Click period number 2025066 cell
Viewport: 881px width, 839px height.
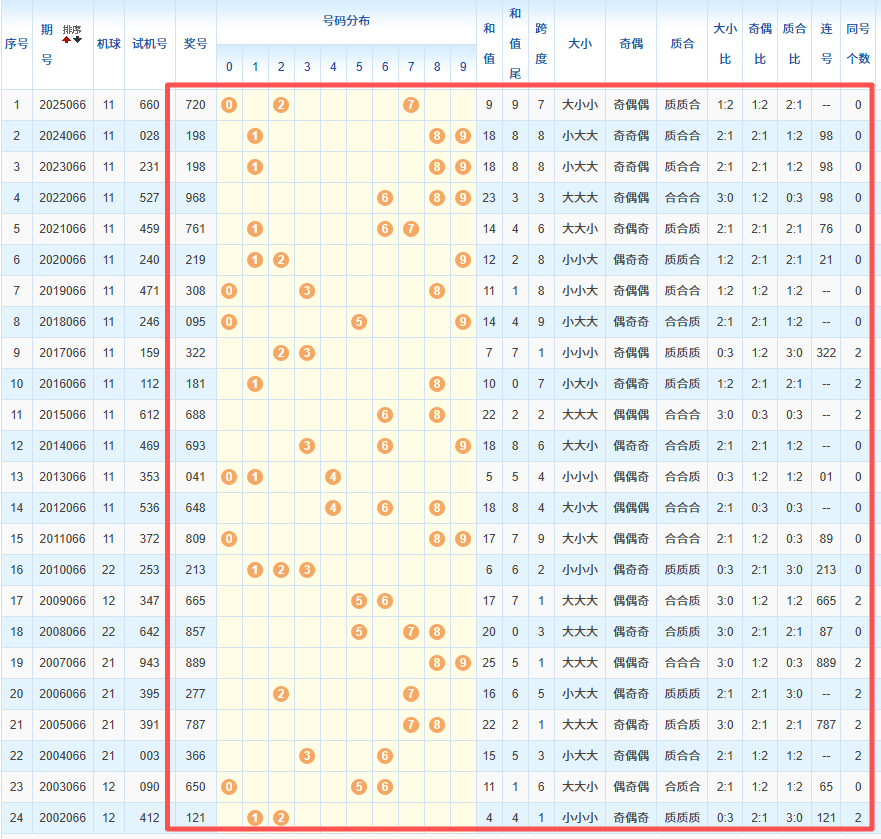[x=63, y=105]
